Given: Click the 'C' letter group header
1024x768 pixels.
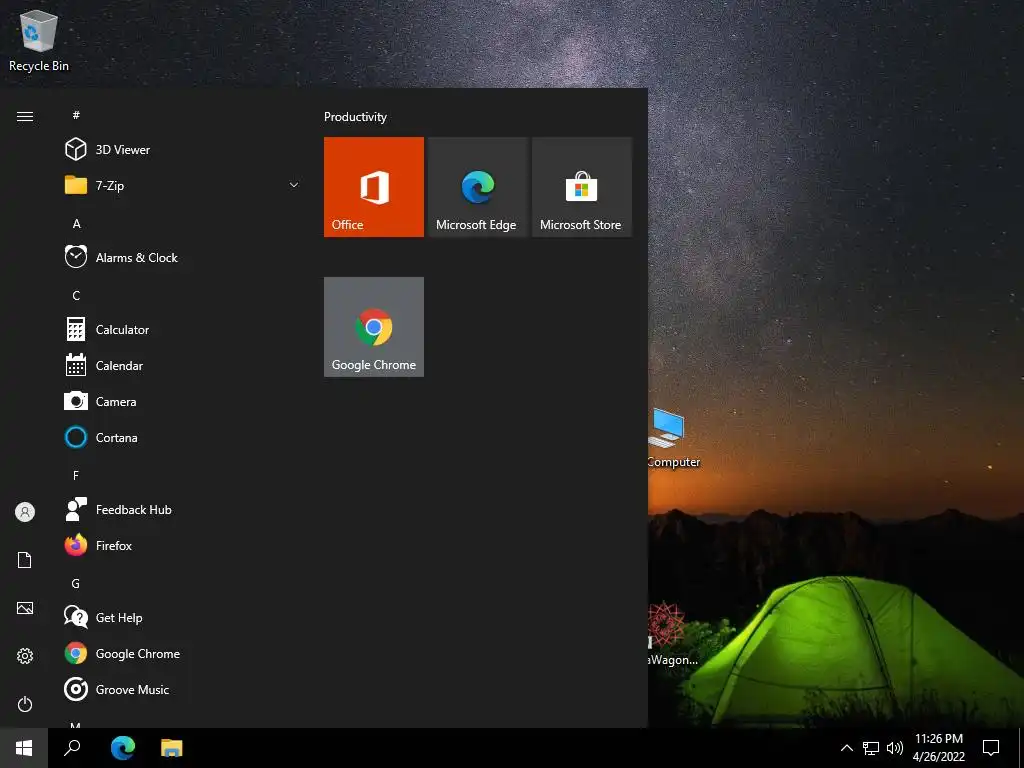Looking at the screenshot, I should pyautogui.click(x=76, y=295).
